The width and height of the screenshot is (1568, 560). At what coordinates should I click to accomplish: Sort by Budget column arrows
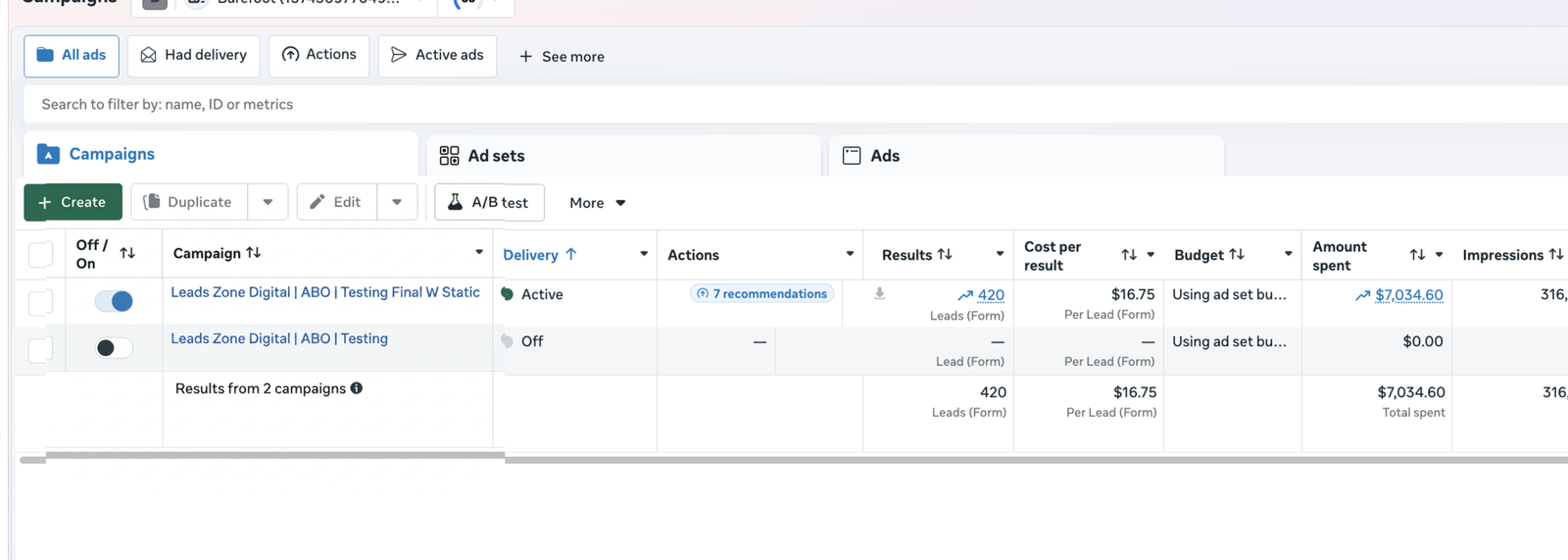pos(1237,254)
